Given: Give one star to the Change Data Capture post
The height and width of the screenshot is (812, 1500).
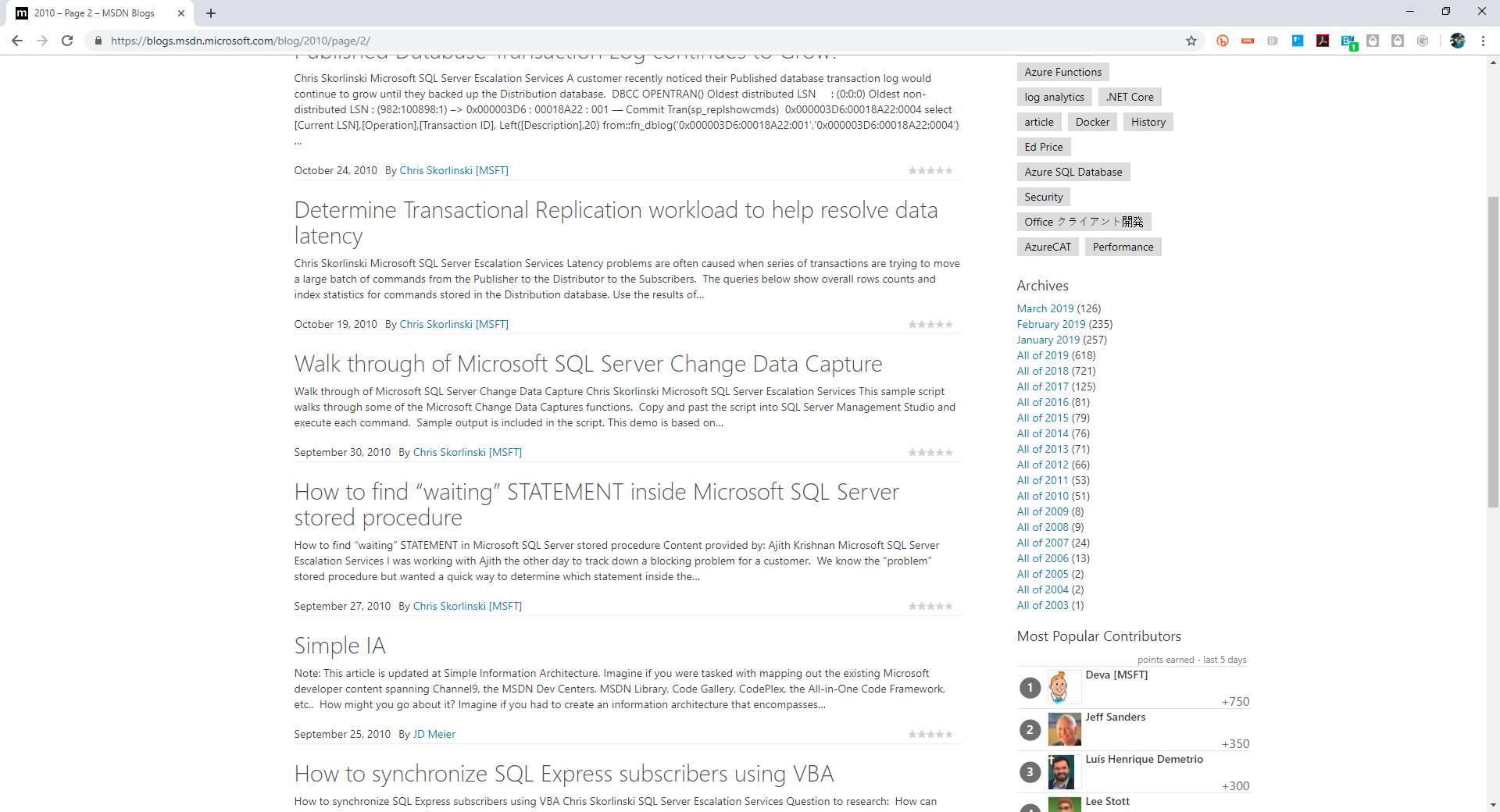Looking at the screenshot, I should pyautogui.click(x=912, y=452).
